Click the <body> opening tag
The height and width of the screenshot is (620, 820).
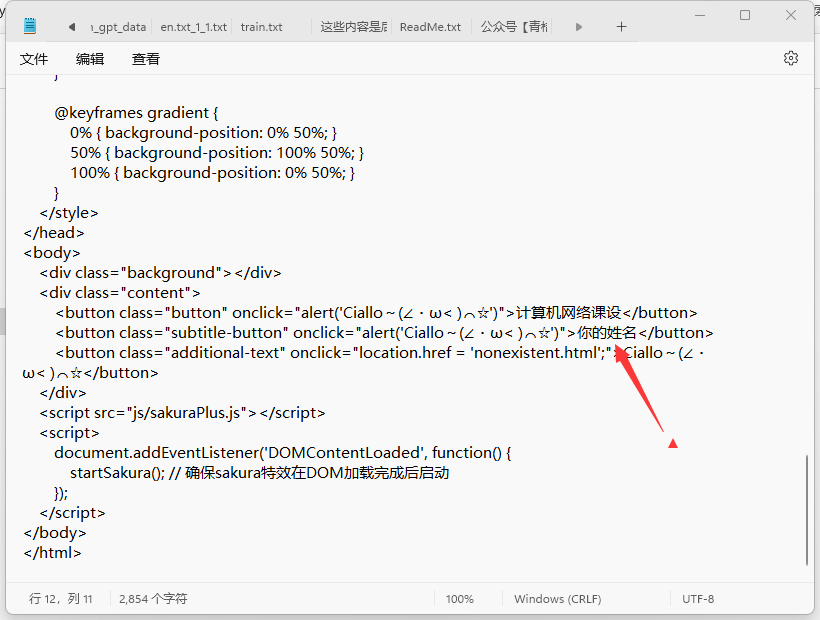(x=52, y=253)
